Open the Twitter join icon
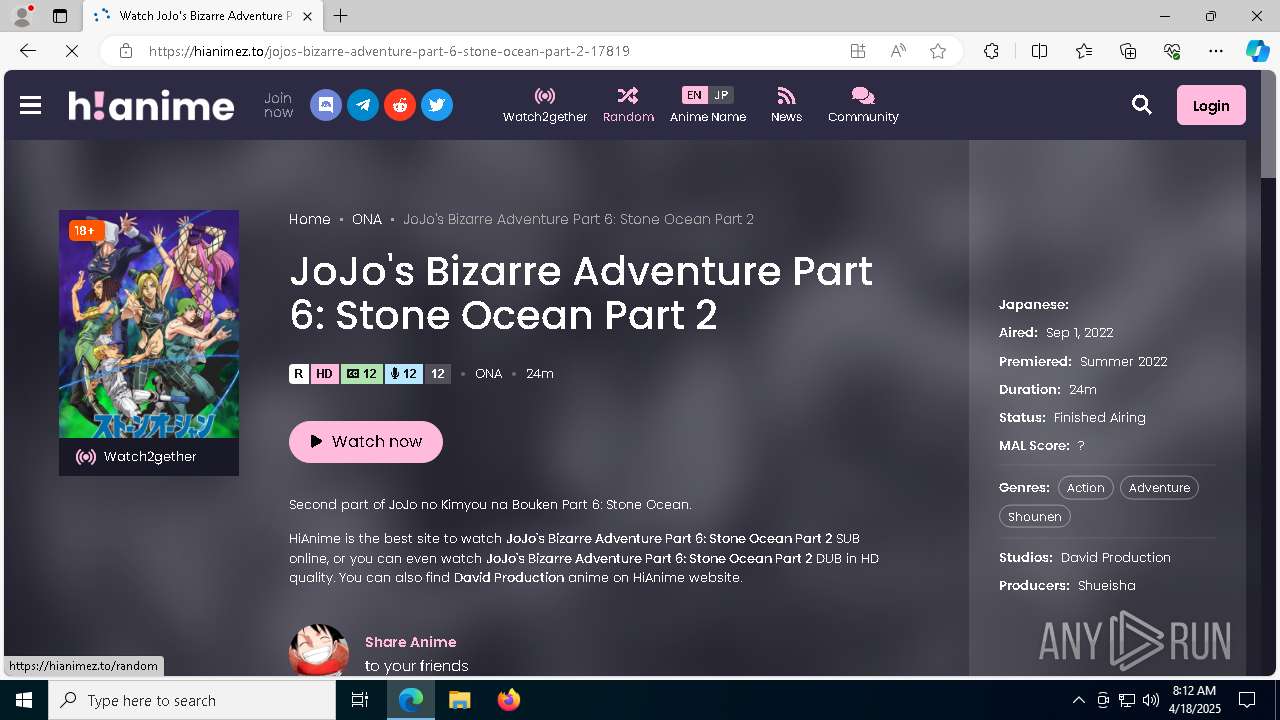1280x720 pixels. 436,105
